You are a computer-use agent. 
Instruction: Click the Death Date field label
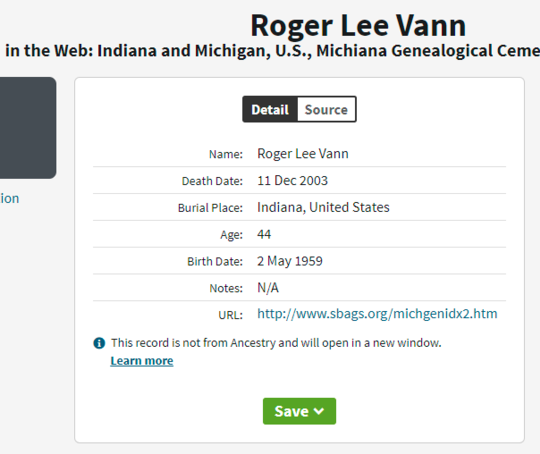pyautogui.click(x=212, y=181)
